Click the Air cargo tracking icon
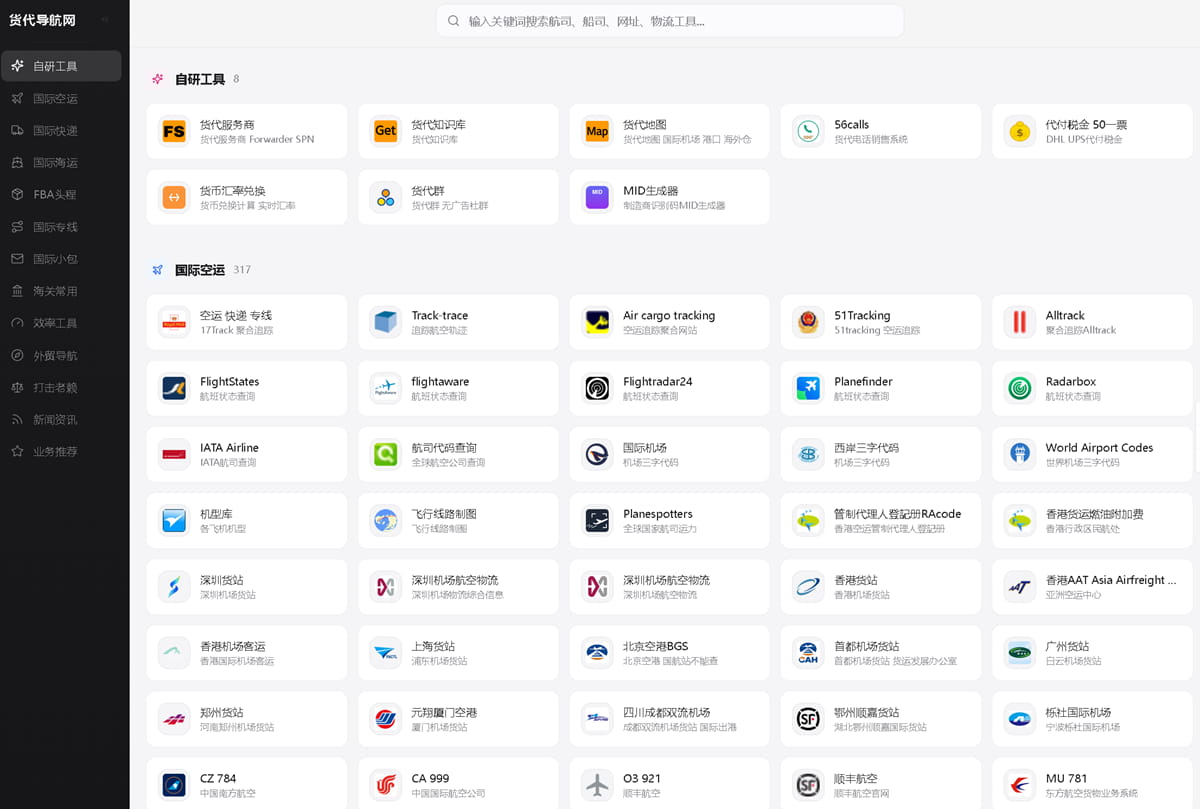The width and height of the screenshot is (1200, 809). [x=597, y=322]
